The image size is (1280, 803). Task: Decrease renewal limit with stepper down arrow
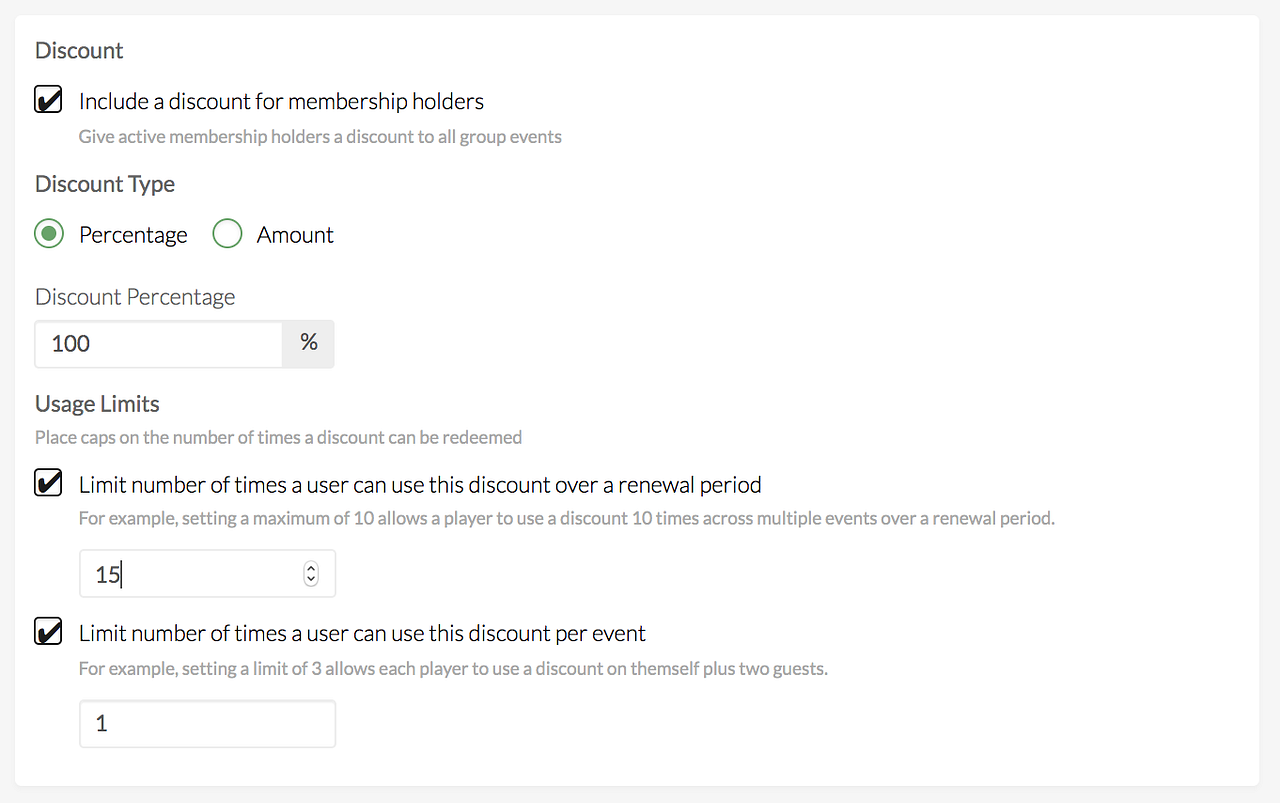(x=311, y=580)
